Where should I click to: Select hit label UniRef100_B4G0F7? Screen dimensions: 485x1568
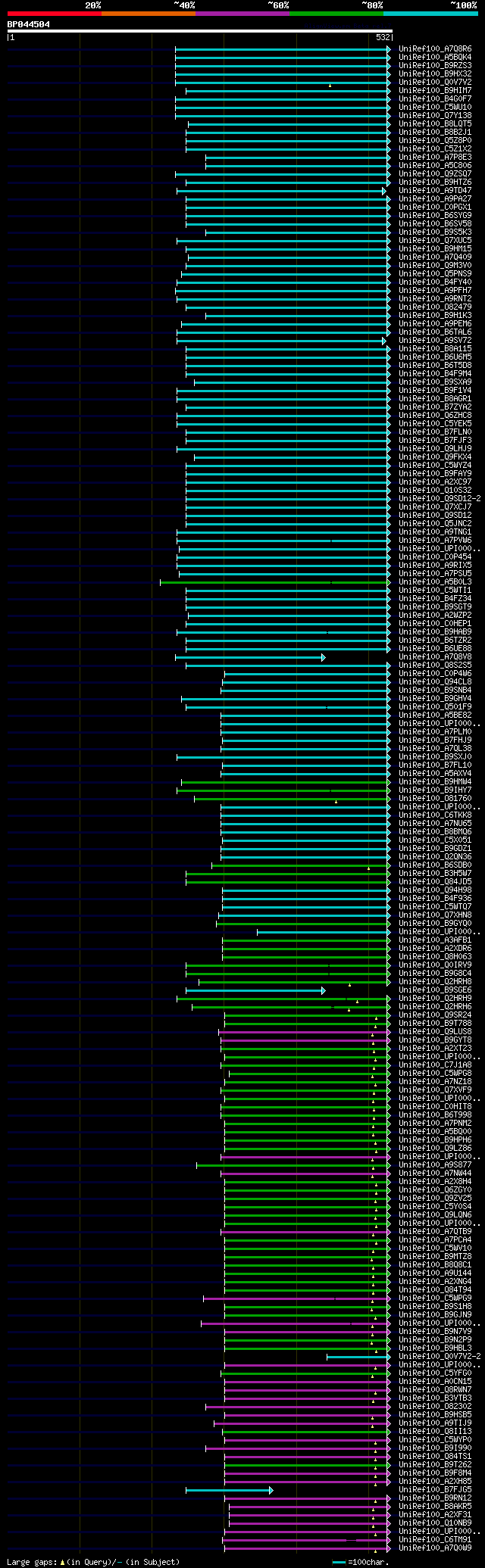point(435,98)
